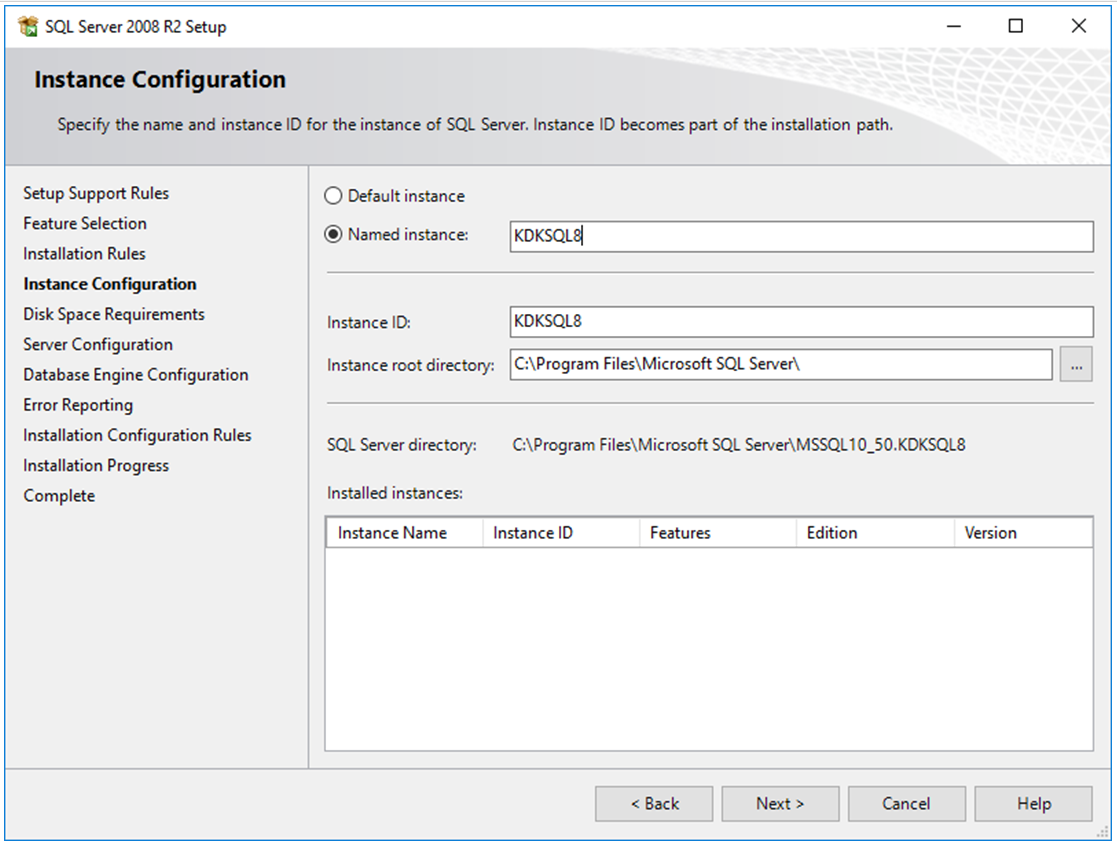The height and width of the screenshot is (845, 1117).
Task: Click the Instance ID text field
Action: (801, 321)
